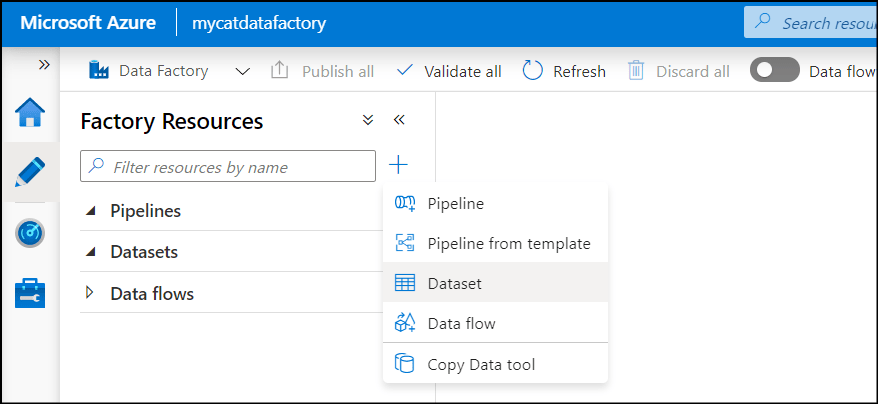Click the Publish all button

[x=322, y=71]
